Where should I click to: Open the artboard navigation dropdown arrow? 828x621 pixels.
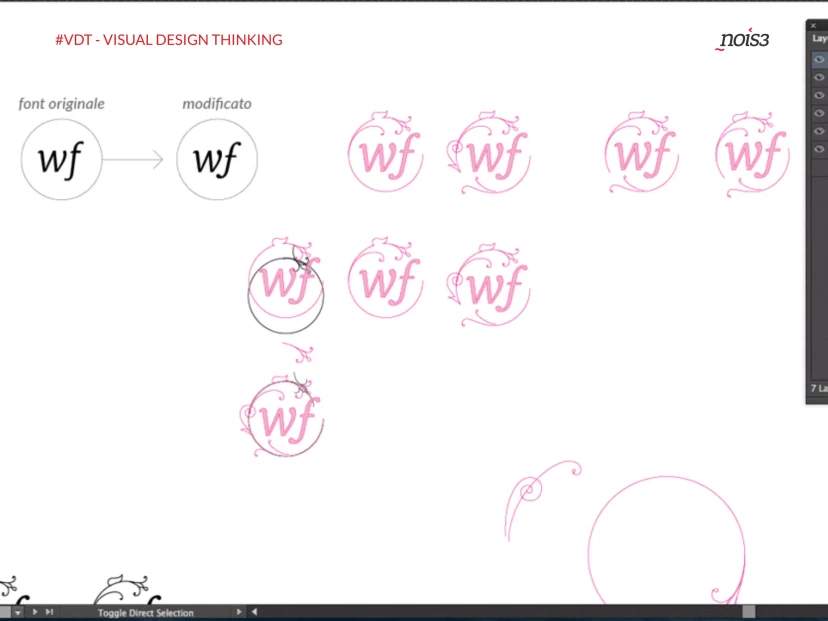[18, 613]
